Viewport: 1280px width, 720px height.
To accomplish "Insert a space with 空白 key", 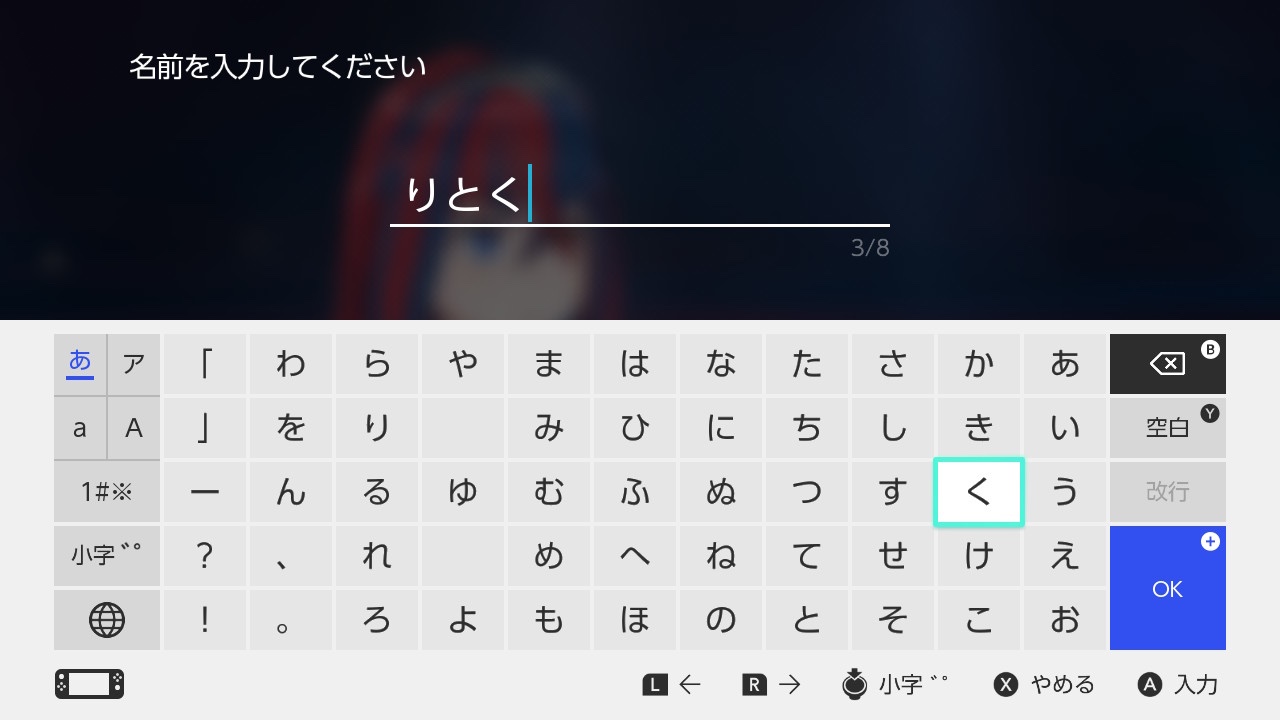I will (1167, 428).
